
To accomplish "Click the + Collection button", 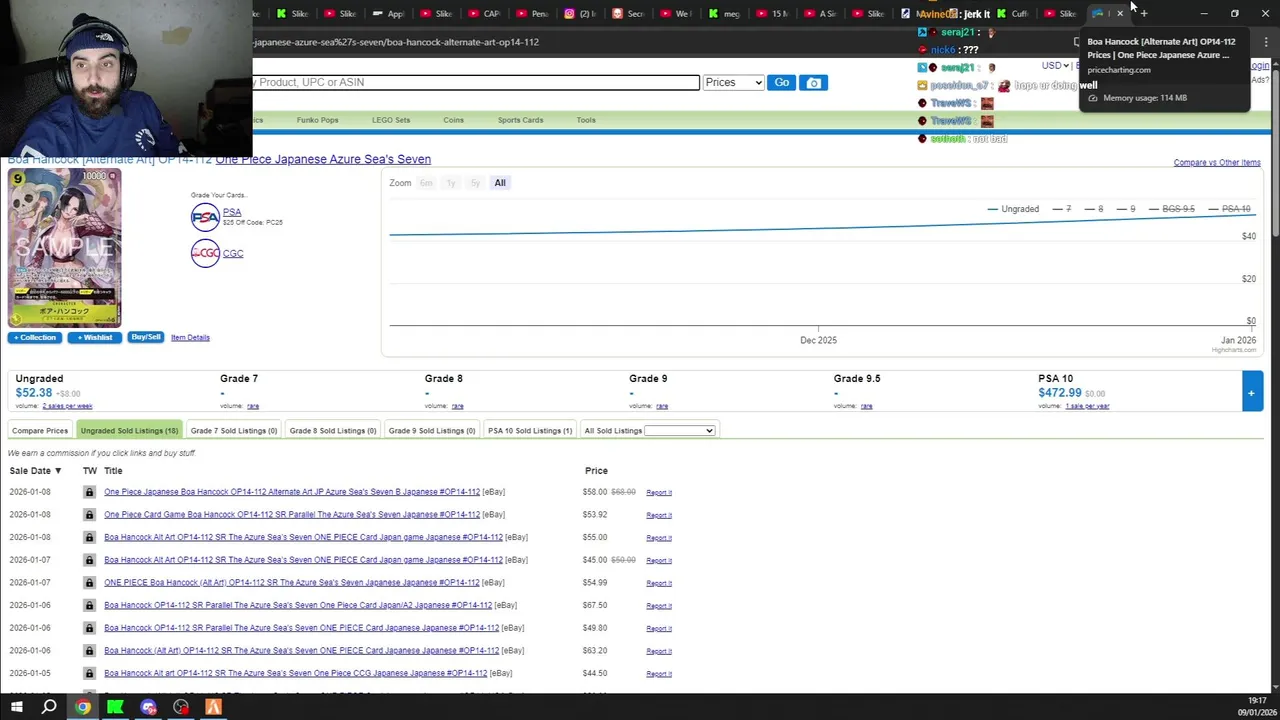I will 35,338.
